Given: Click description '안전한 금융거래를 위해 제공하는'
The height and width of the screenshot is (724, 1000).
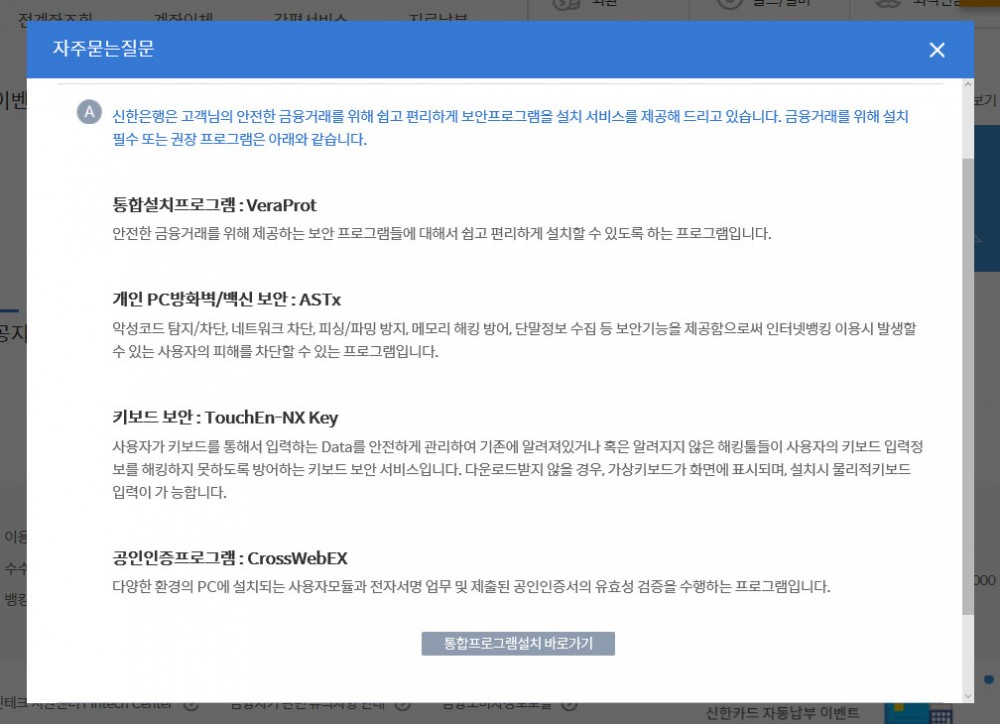Looking at the screenshot, I should [441, 233].
